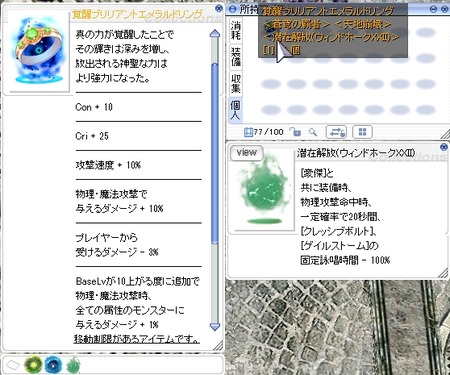This screenshot has height=375, width=450.
Task: Click the inventory window resize grip
Action: tap(445, 134)
